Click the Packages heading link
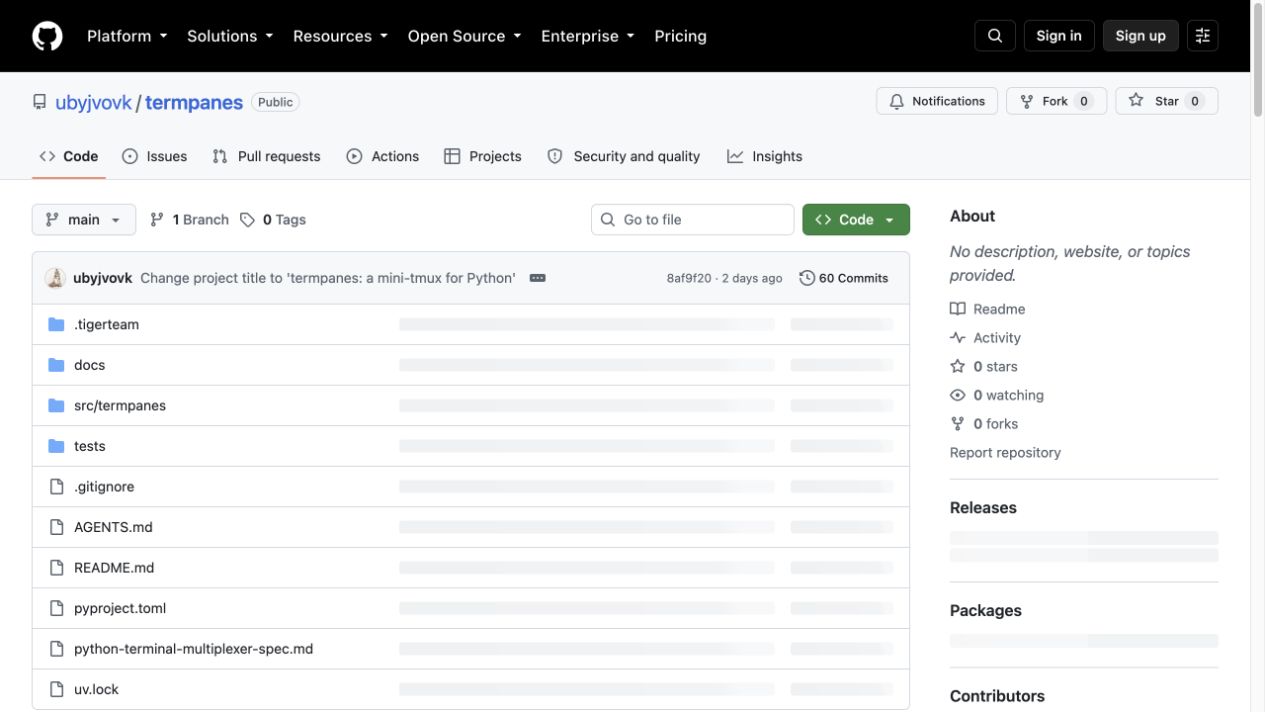The image size is (1265, 712). 986,611
